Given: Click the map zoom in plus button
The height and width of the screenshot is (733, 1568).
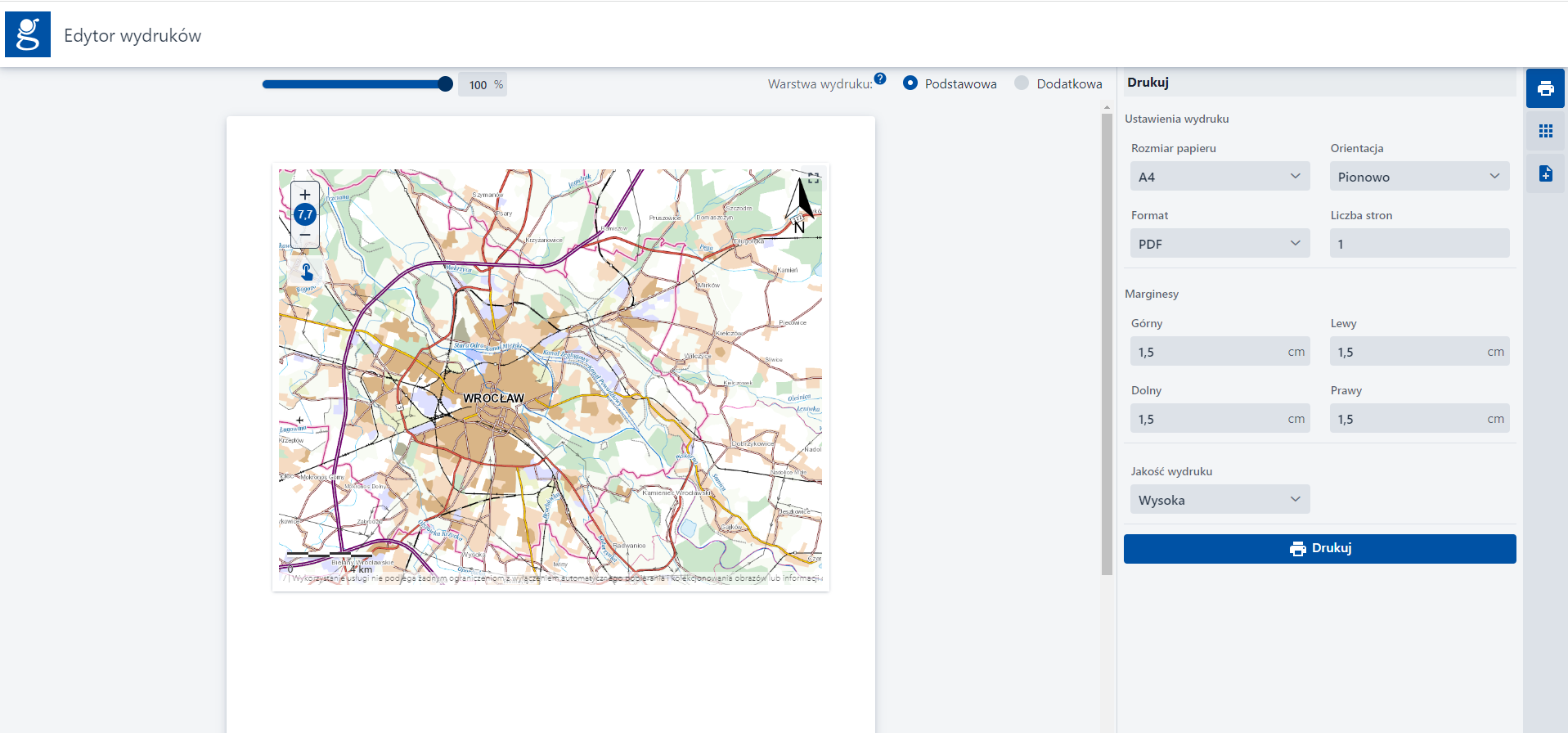Looking at the screenshot, I should click(x=305, y=195).
